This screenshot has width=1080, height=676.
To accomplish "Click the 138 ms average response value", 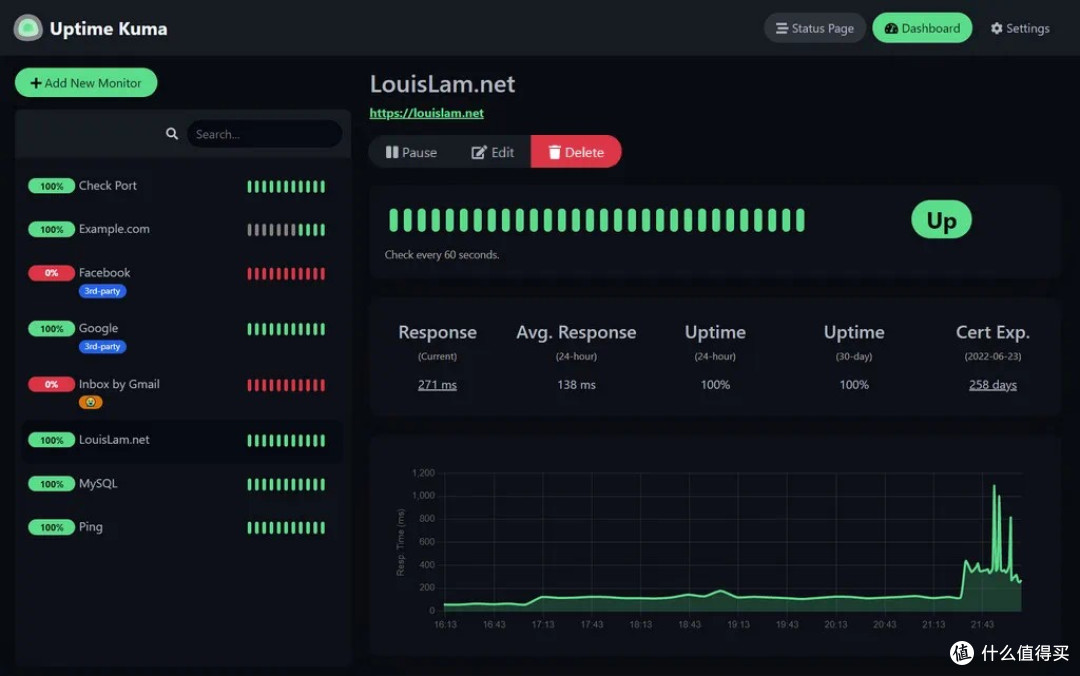I will [577, 385].
